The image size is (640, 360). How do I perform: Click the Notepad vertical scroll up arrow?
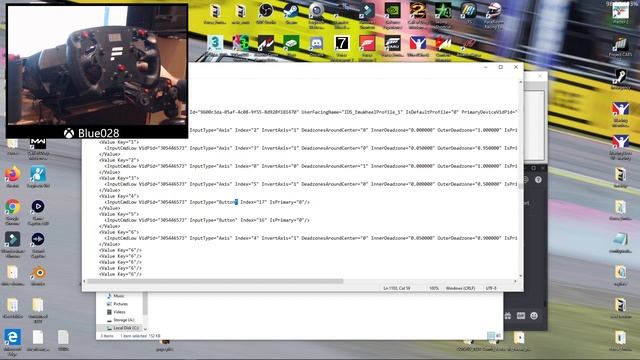pos(520,82)
